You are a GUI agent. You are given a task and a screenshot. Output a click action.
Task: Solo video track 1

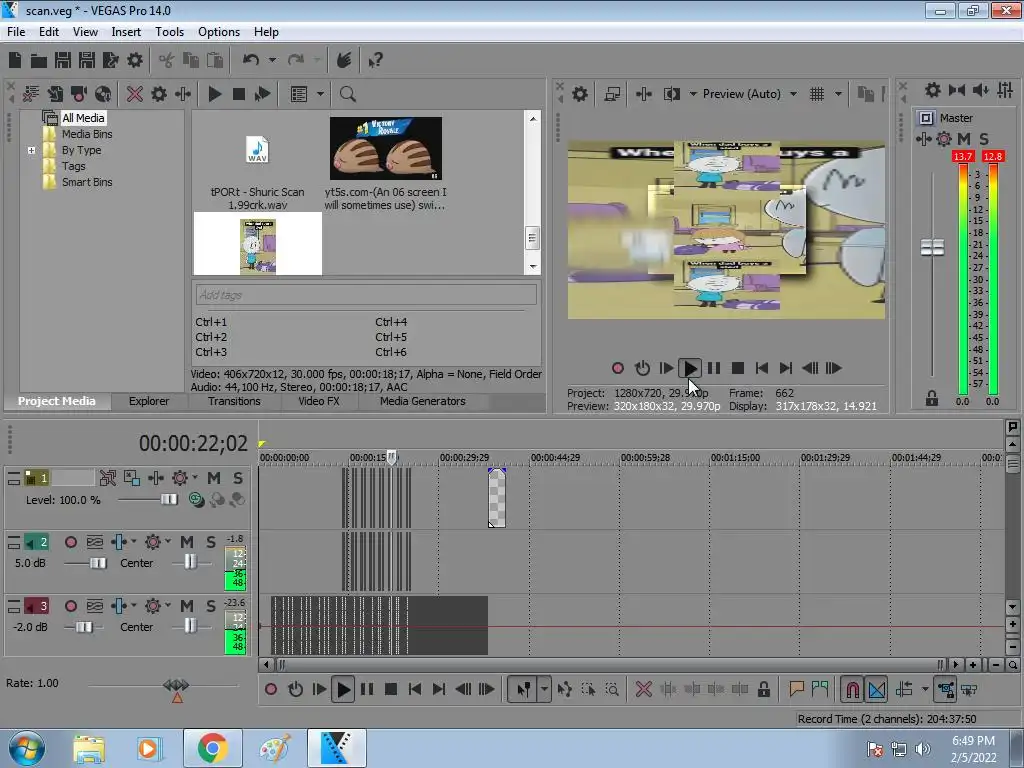(x=238, y=478)
